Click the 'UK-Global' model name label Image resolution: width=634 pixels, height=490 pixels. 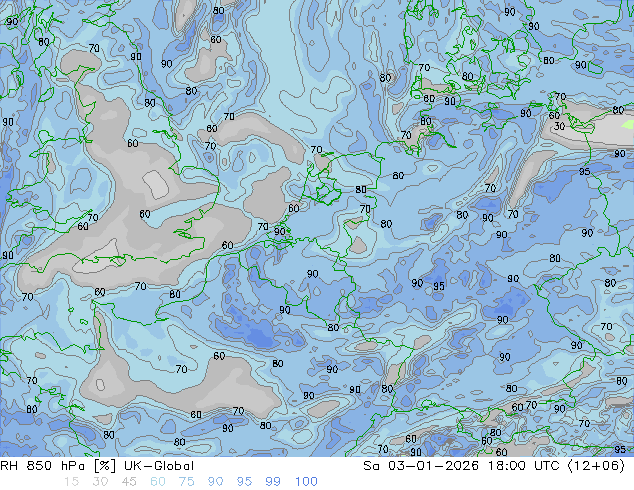coord(159,466)
